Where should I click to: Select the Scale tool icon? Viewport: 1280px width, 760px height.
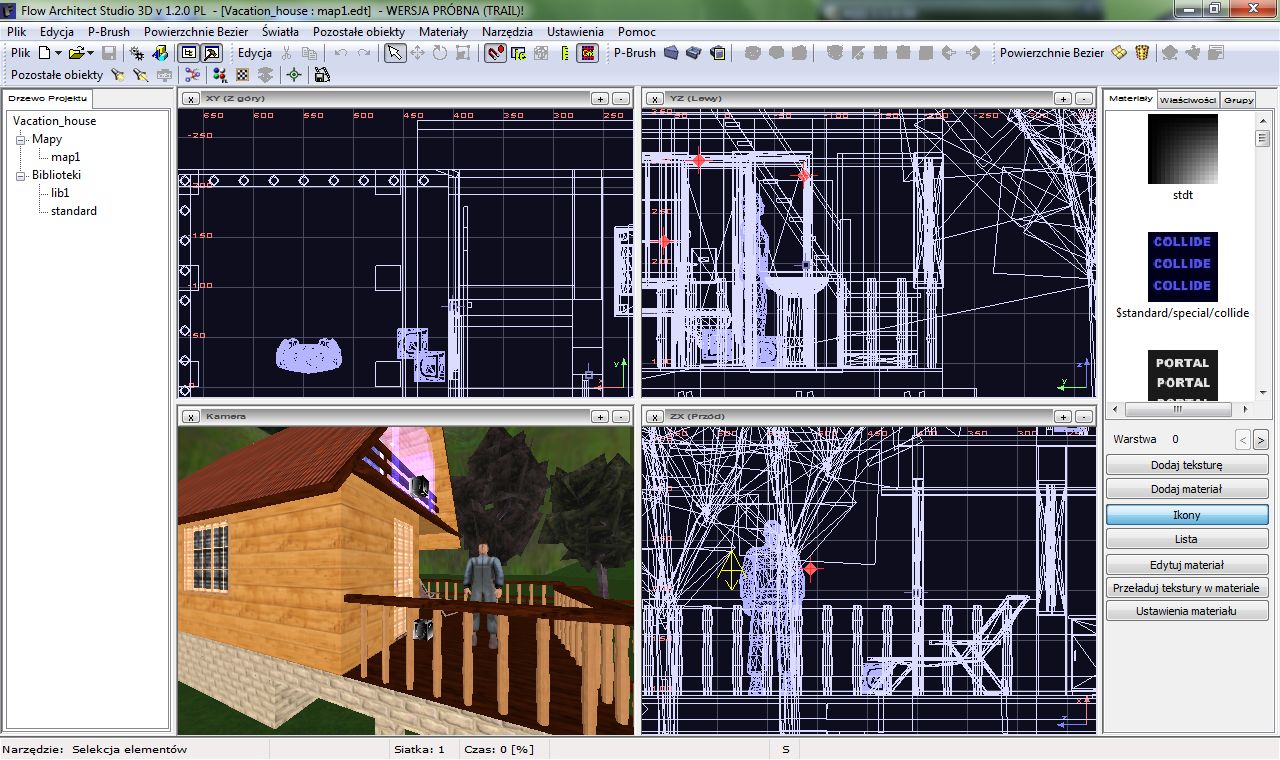point(463,53)
